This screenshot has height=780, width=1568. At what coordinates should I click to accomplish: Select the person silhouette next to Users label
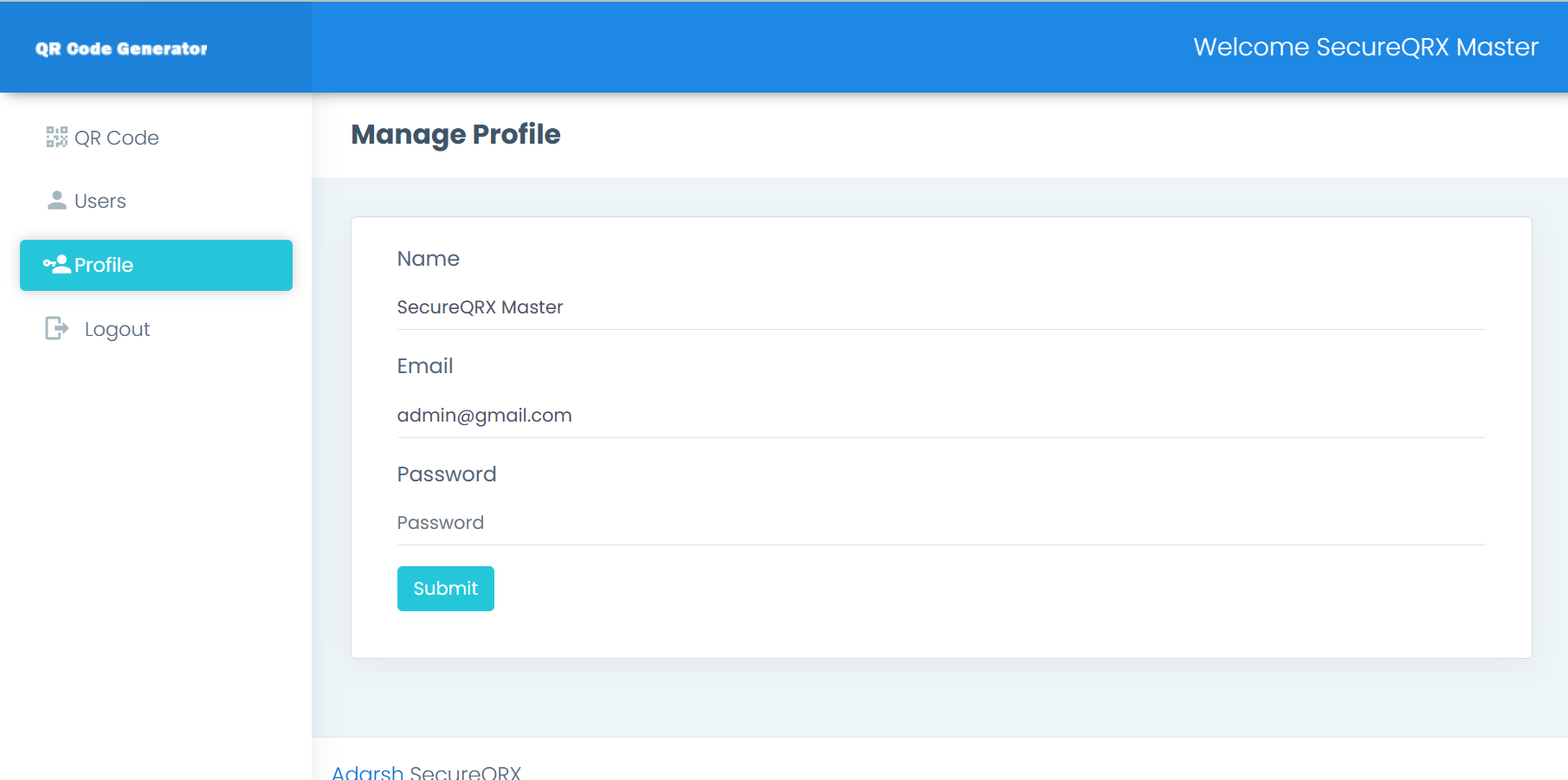point(56,200)
